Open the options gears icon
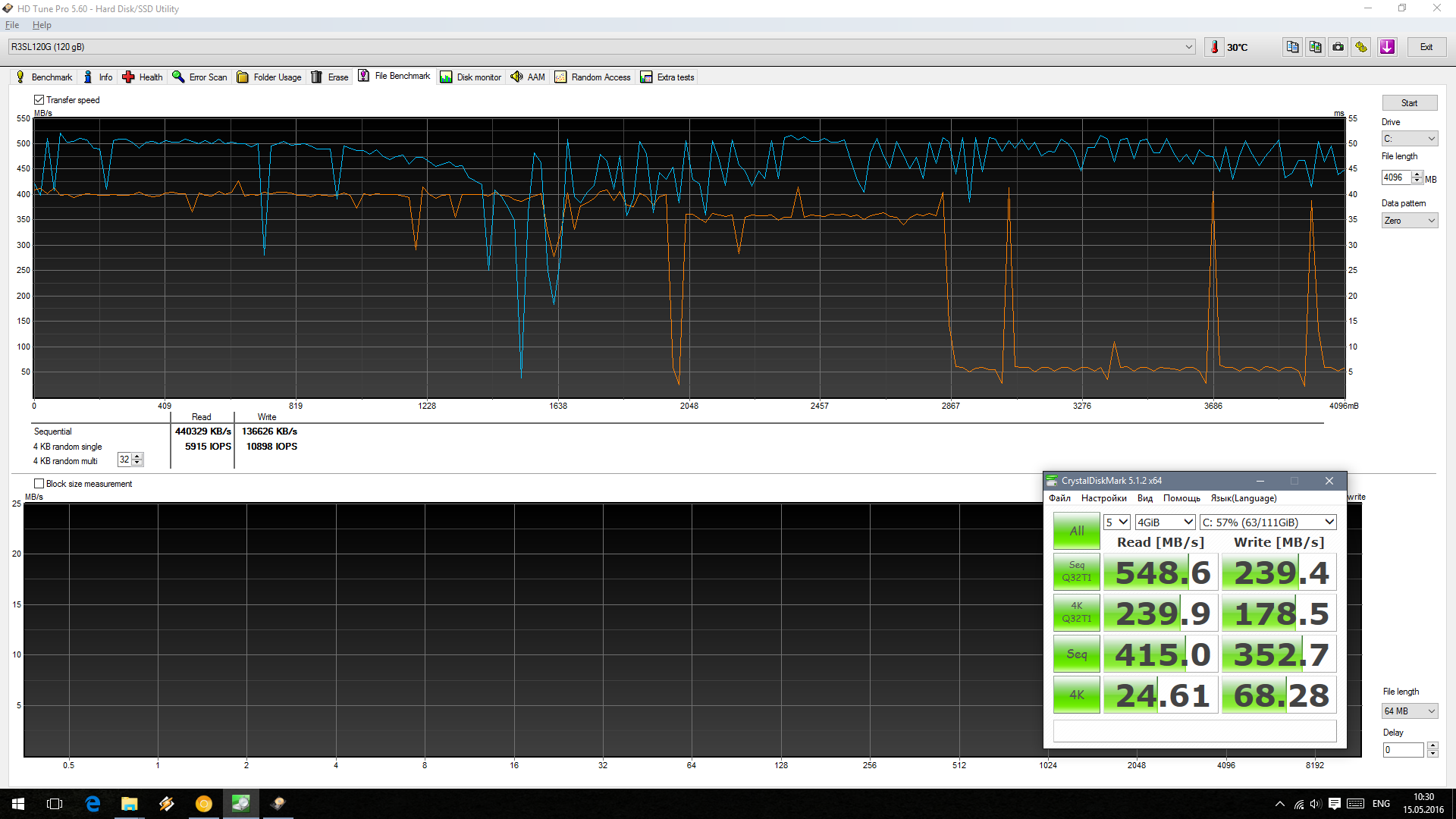The image size is (1456, 819). [x=1362, y=47]
